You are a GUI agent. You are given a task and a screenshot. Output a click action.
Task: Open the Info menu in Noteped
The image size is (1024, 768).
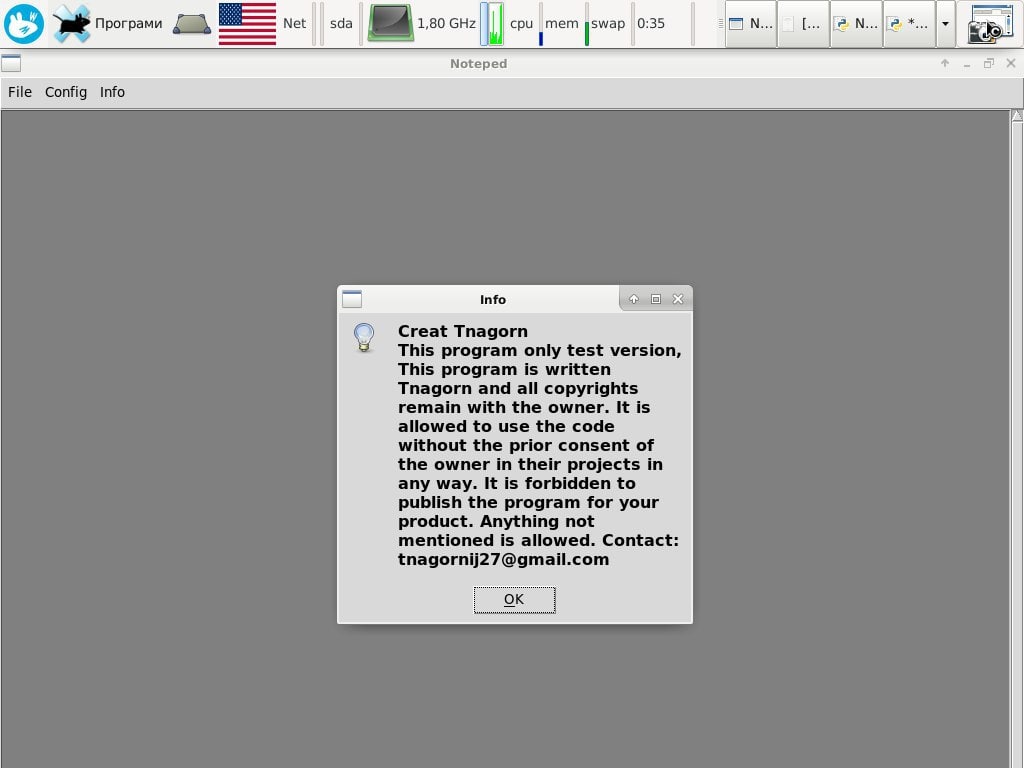(112, 92)
